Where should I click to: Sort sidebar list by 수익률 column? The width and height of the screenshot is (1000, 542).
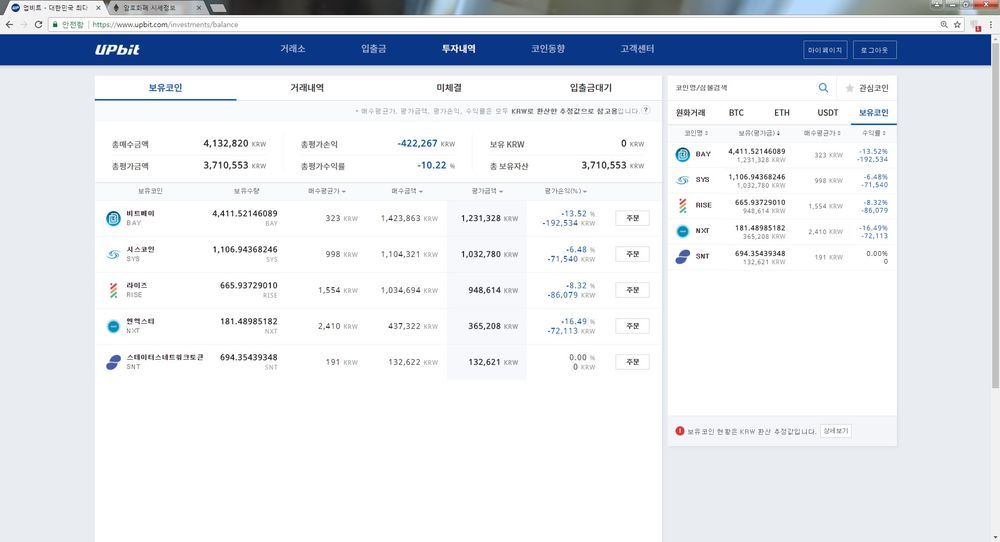pyautogui.click(x=872, y=132)
